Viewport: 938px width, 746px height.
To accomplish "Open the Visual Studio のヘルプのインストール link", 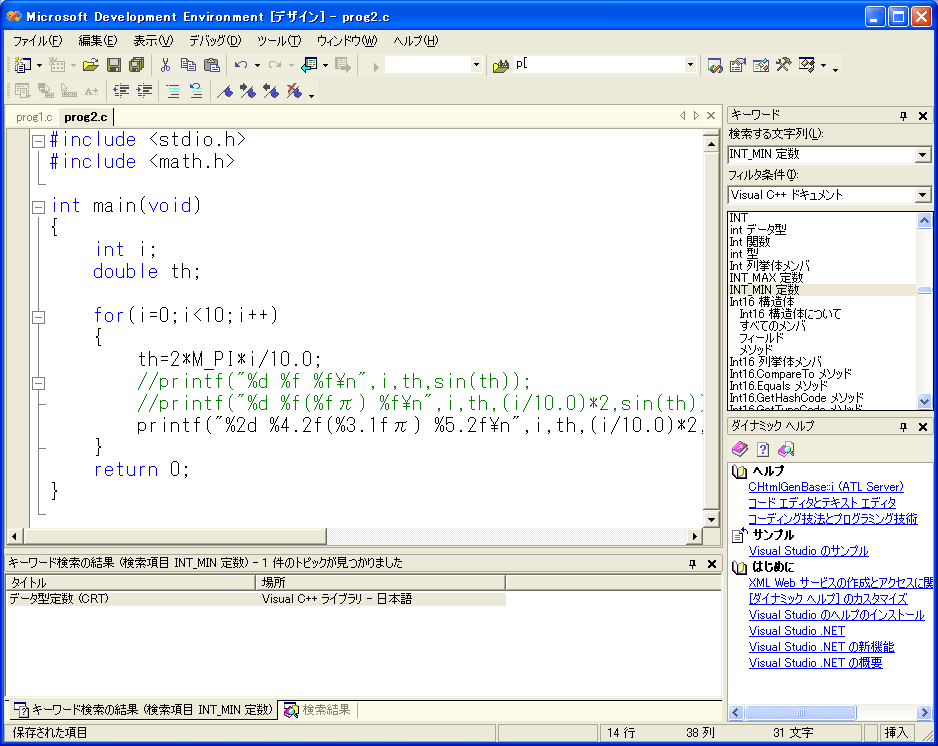I will tap(836, 615).
